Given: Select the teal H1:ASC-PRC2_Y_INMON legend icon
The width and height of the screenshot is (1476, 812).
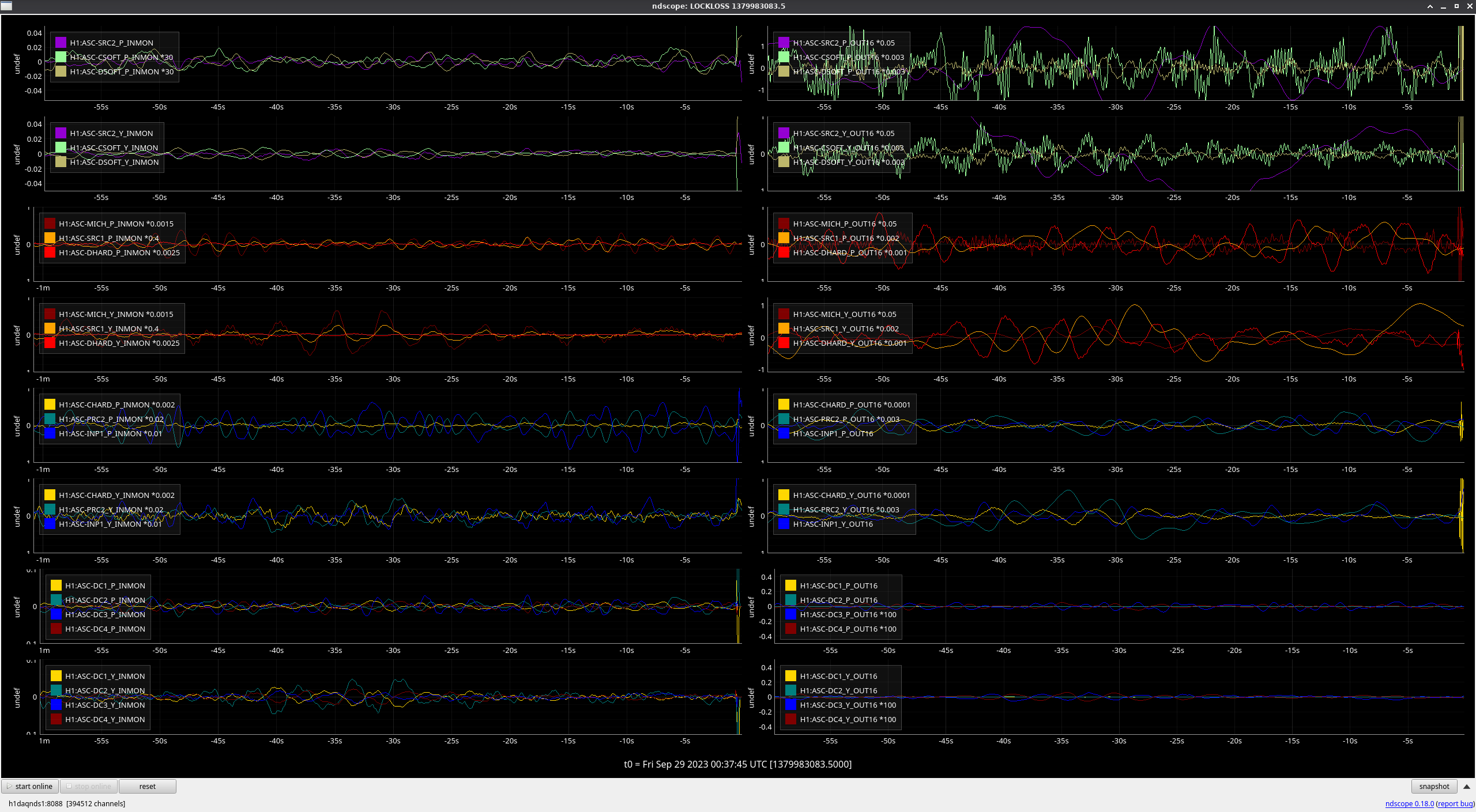Looking at the screenshot, I should [x=50, y=509].
